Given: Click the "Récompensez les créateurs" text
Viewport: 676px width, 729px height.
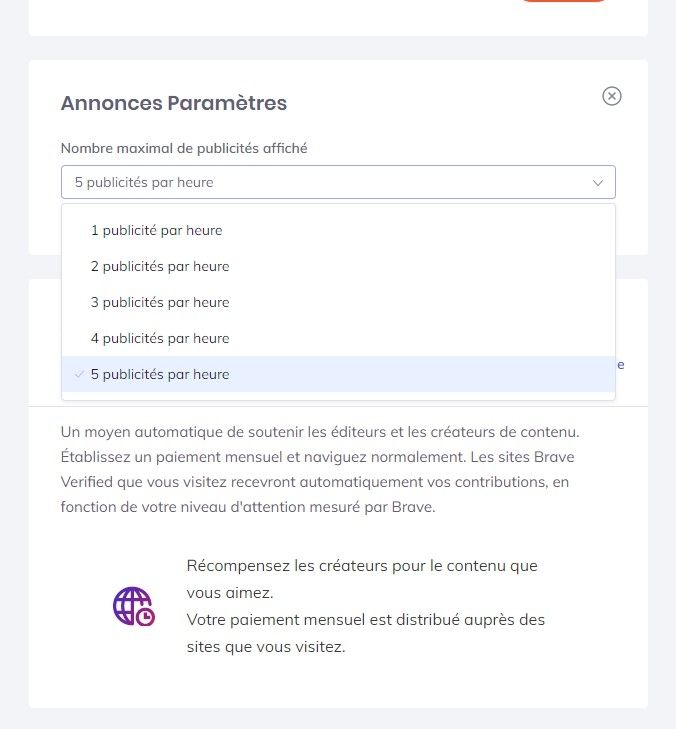Looking at the screenshot, I should (x=252, y=566).
